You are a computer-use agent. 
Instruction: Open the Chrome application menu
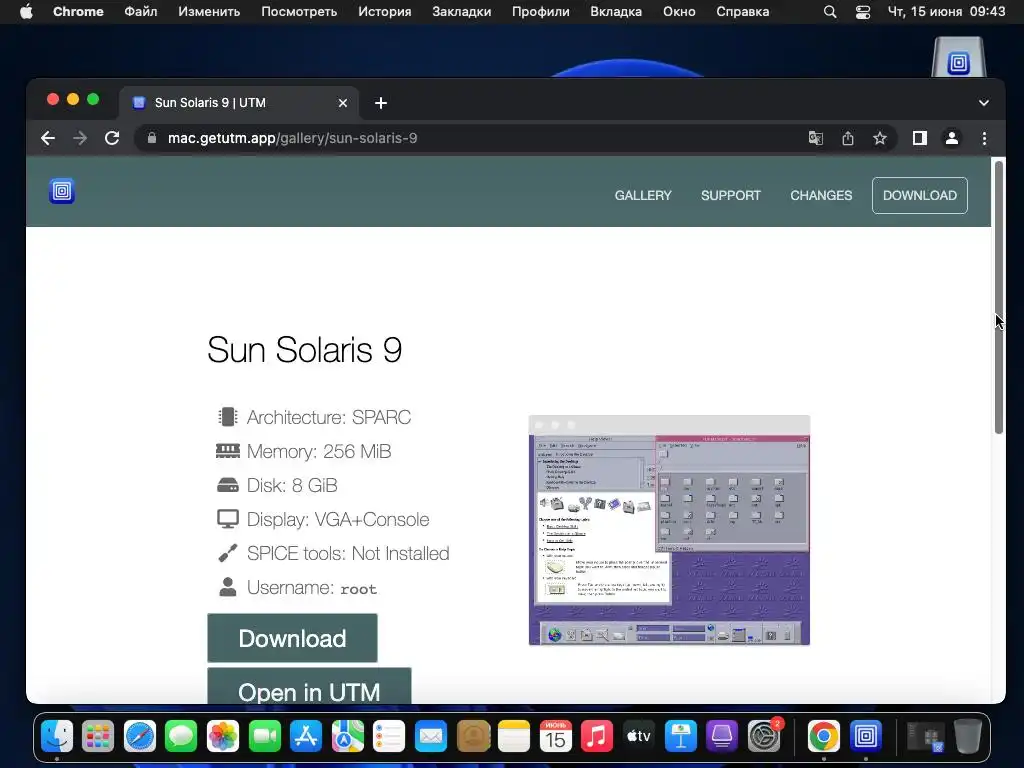click(78, 11)
